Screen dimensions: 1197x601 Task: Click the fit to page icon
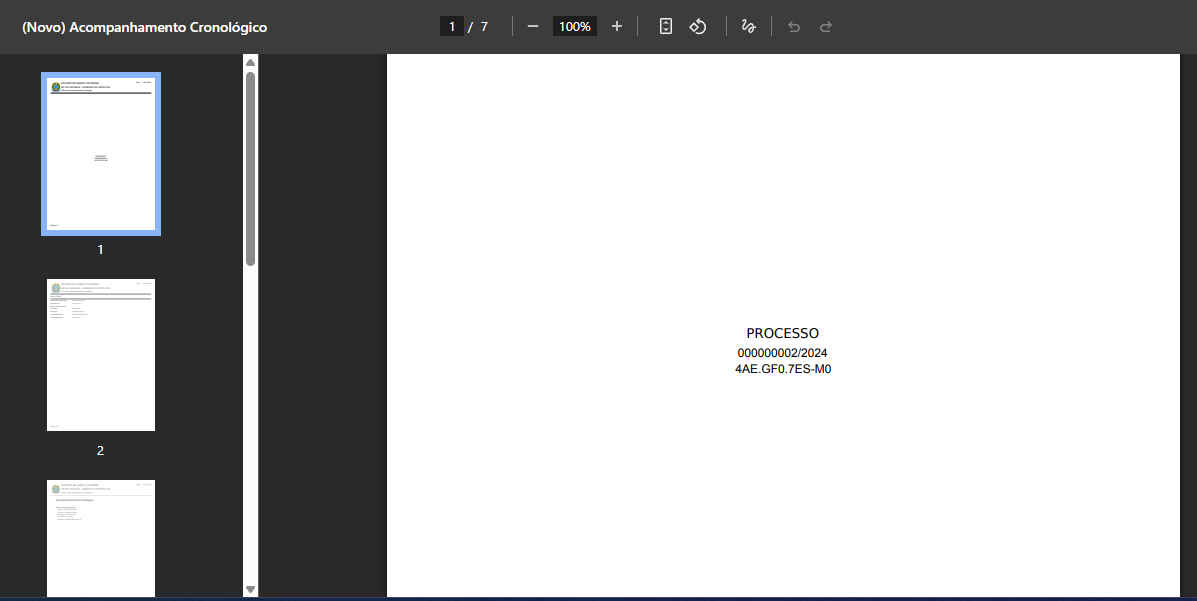[x=666, y=27]
